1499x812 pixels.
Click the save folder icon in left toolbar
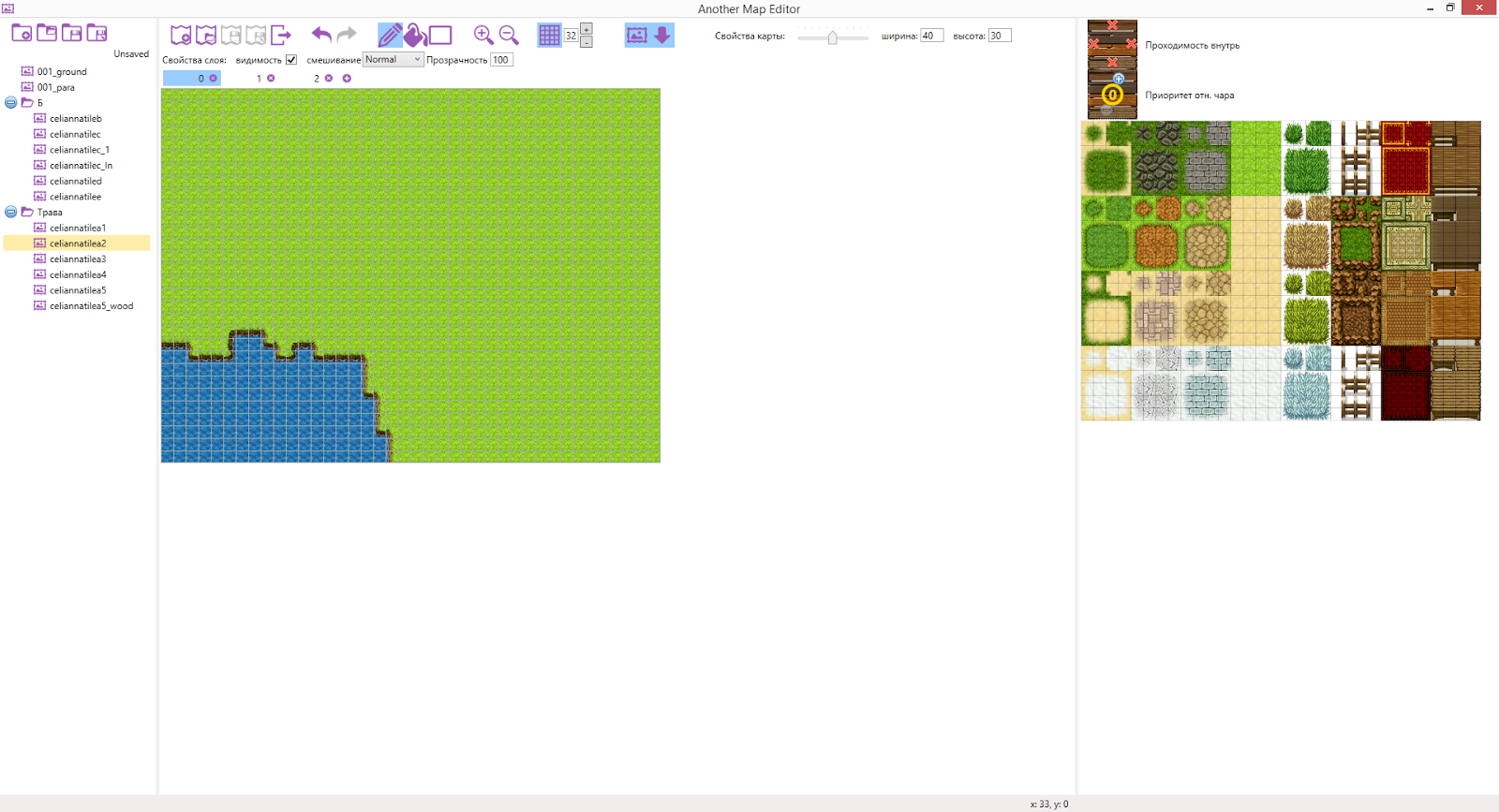pos(72,33)
